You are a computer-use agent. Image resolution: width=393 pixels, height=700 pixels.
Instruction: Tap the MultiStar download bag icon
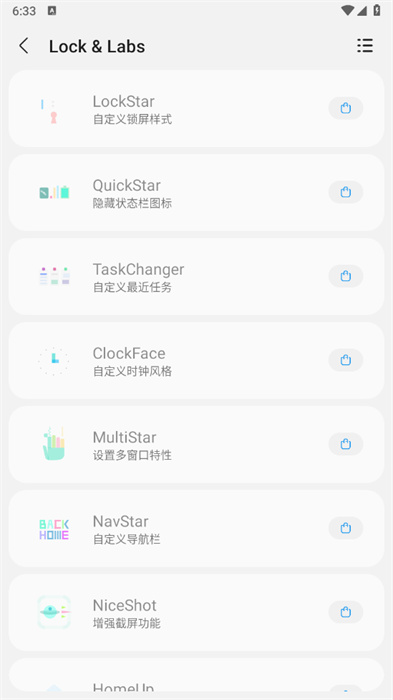[346, 444]
